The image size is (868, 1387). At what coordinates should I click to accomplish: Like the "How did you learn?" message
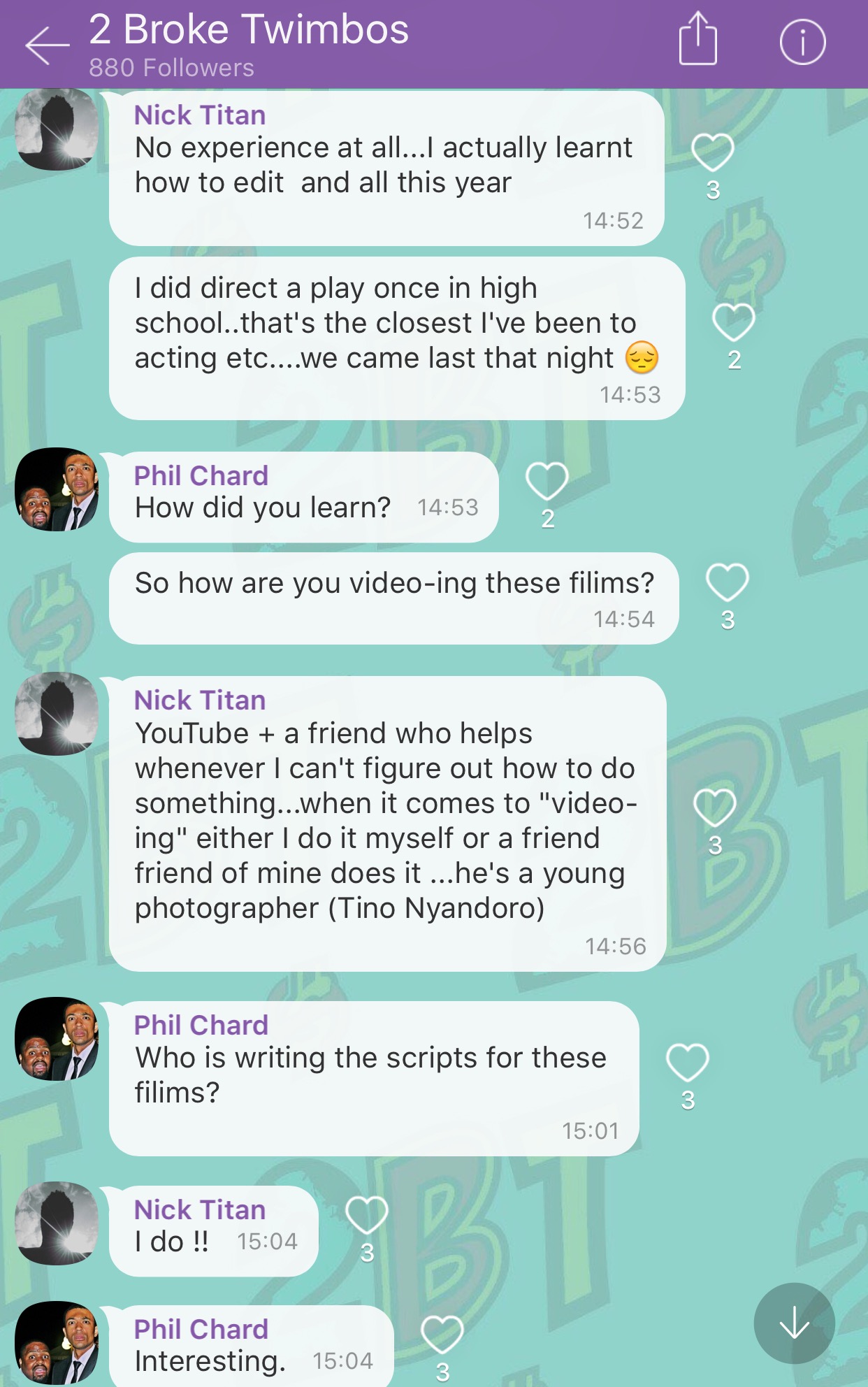click(x=547, y=481)
